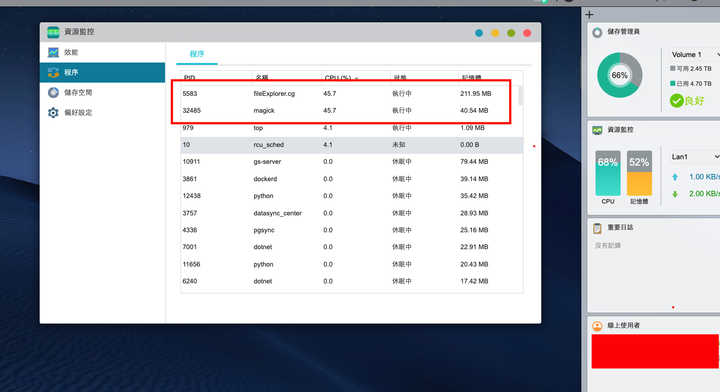The width and height of the screenshot is (720, 392).
Task: Click the 偏好設定 gear icon
Action: point(53,112)
